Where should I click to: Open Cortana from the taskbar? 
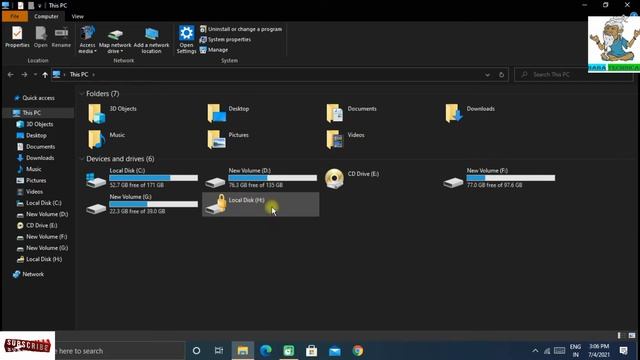click(196, 351)
